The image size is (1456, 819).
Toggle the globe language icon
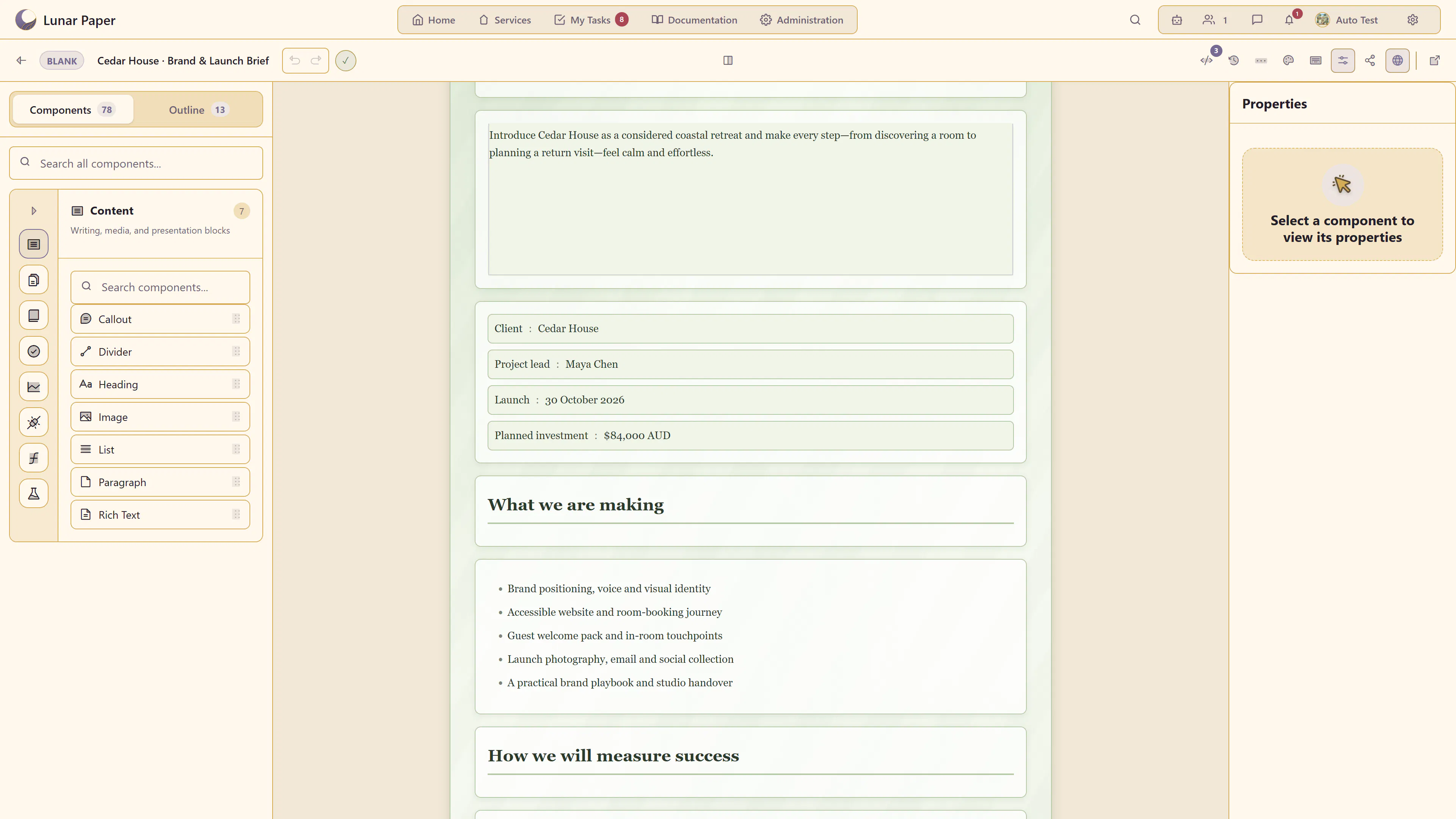[1397, 61]
